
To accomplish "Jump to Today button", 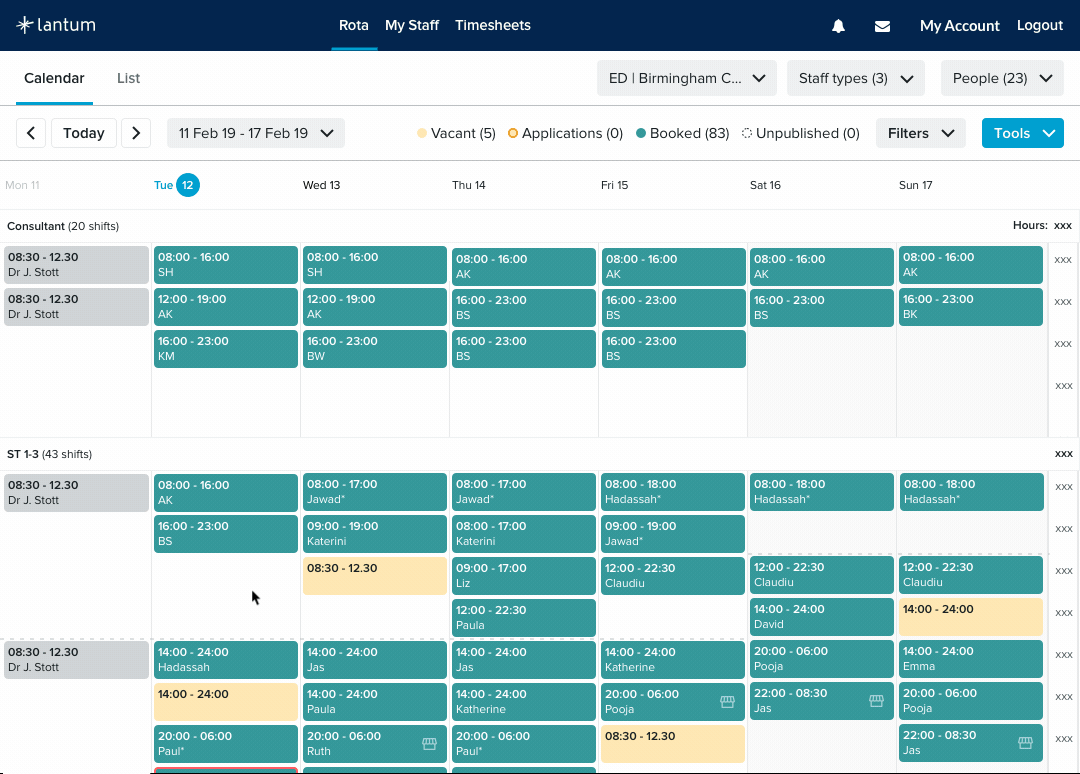I will pyautogui.click(x=83, y=133).
